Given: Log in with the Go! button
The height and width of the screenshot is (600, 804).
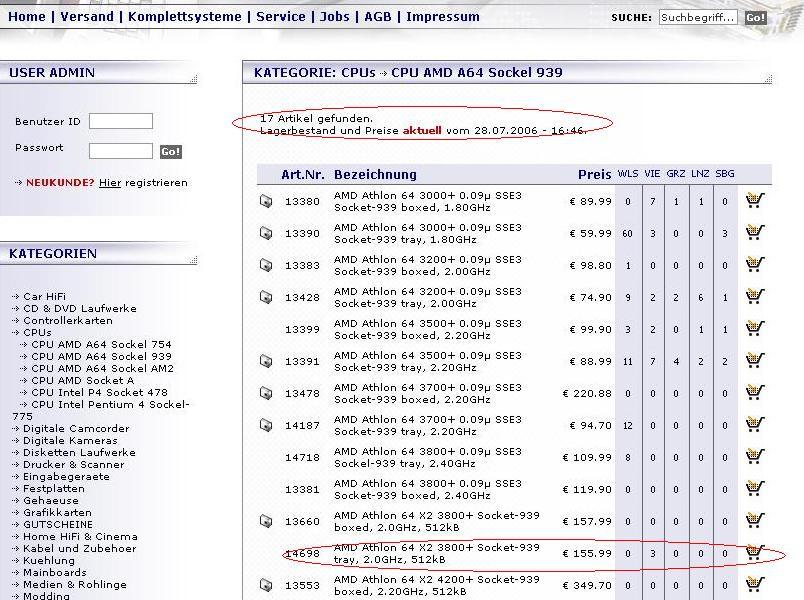Looking at the screenshot, I should [x=171, y=152].
